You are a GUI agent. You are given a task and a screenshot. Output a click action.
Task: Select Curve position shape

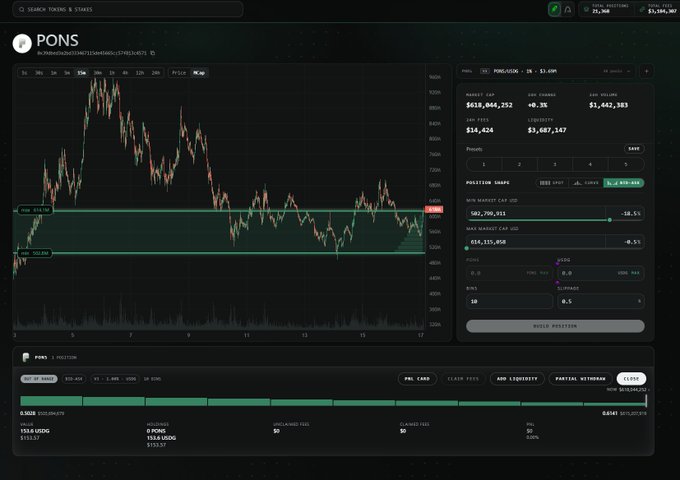point(586,183)
